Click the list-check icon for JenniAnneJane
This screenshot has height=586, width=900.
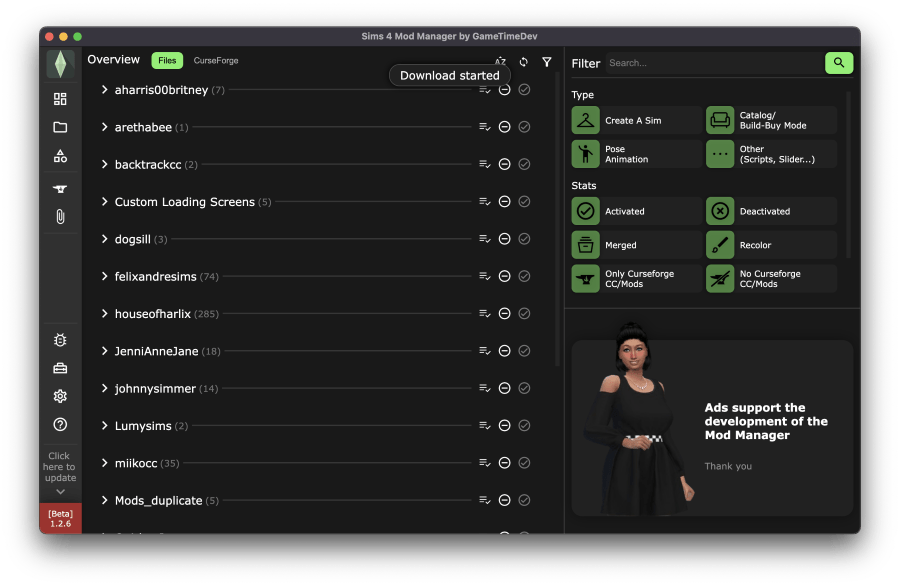coord(485,351)
